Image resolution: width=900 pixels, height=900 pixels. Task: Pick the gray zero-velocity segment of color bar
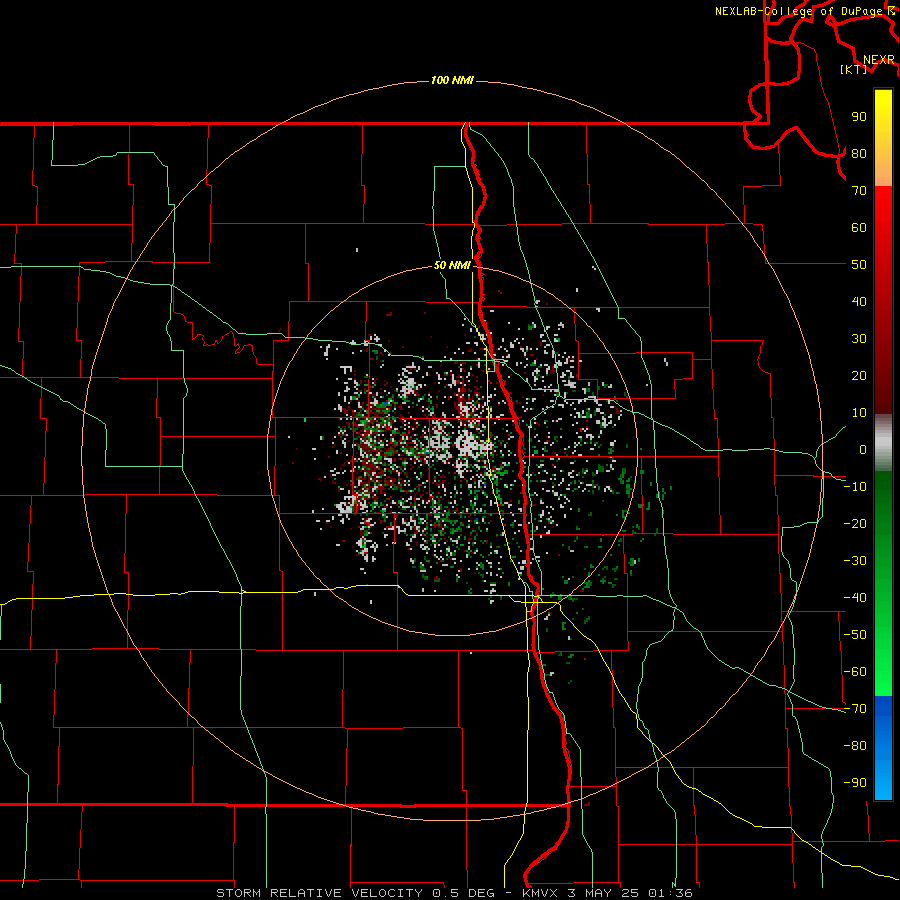(883, 443)
